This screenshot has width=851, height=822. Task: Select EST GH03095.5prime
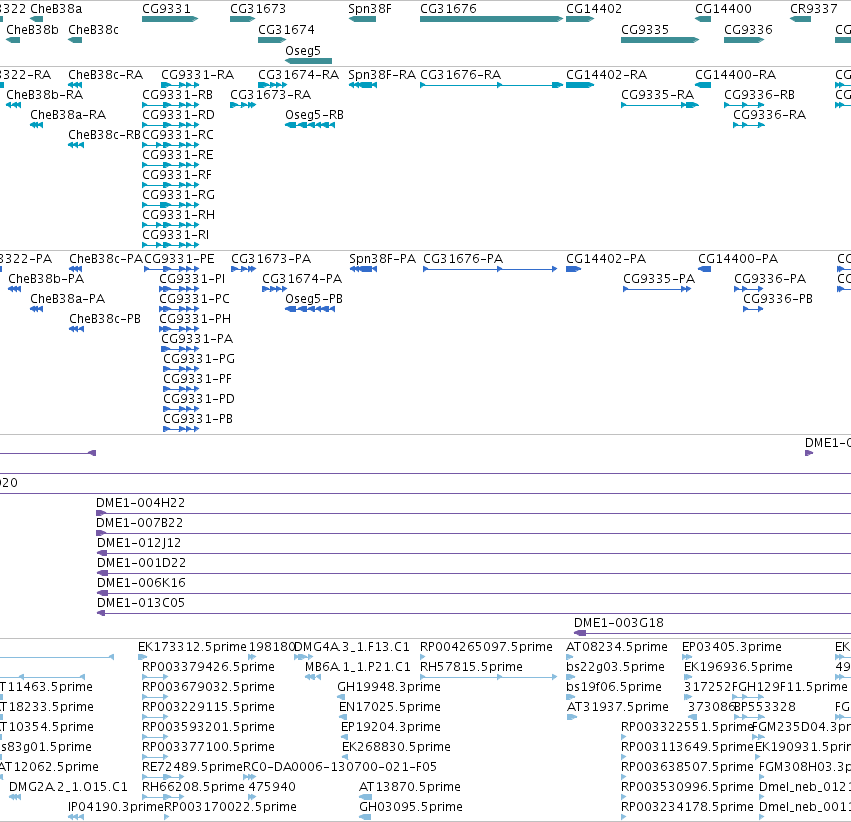(411, 806)
